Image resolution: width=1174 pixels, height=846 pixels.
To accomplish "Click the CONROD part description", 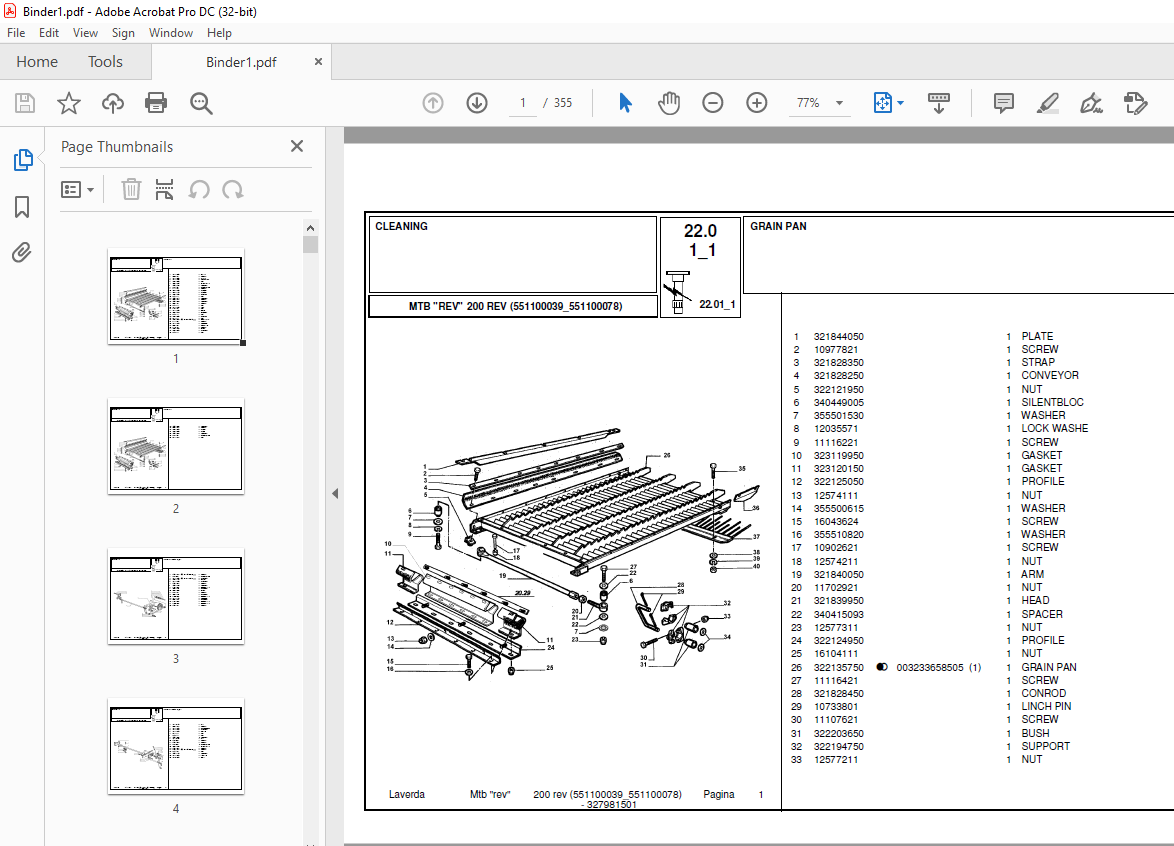I will coord(1043,693).
